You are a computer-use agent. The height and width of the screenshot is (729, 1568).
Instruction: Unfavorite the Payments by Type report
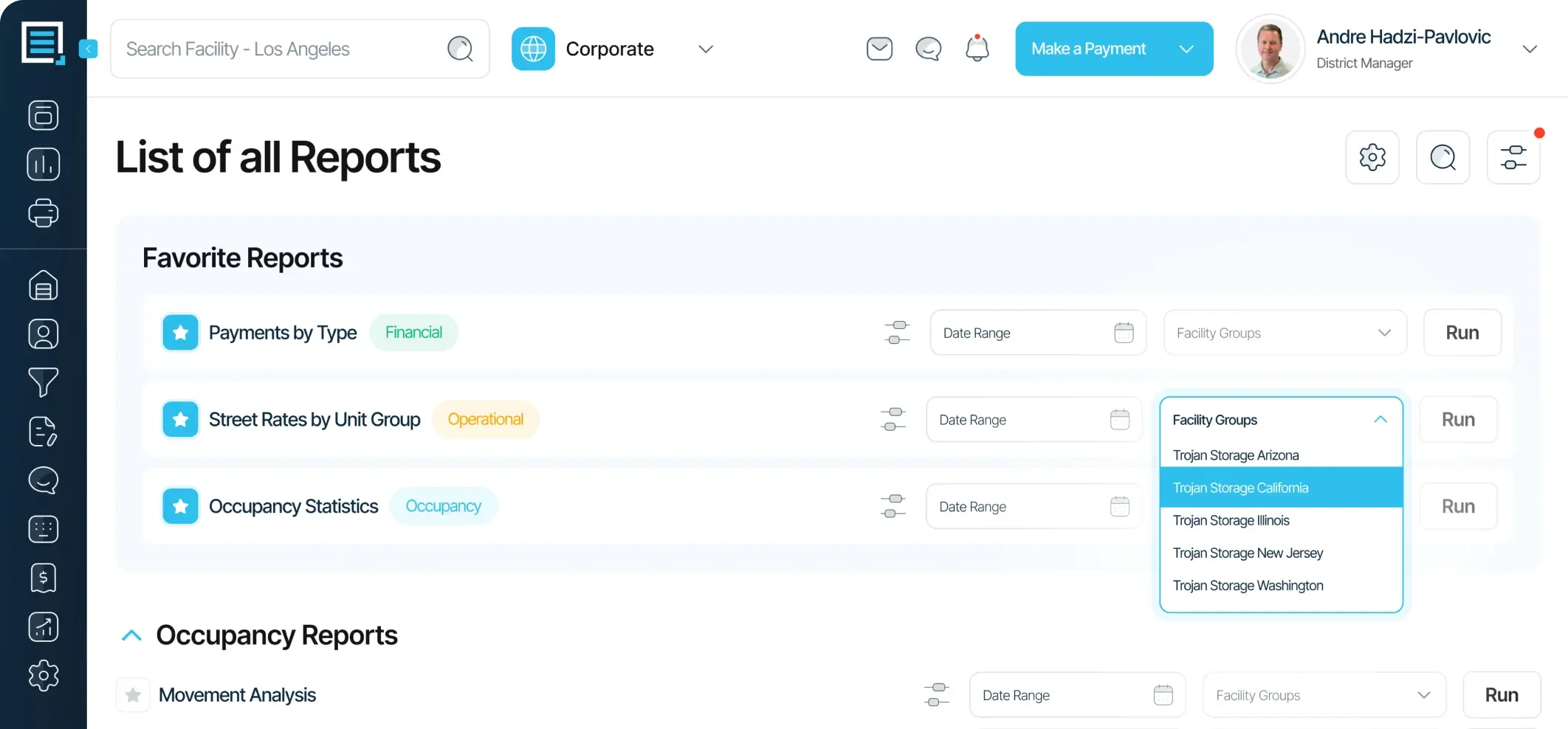(180, 333)
